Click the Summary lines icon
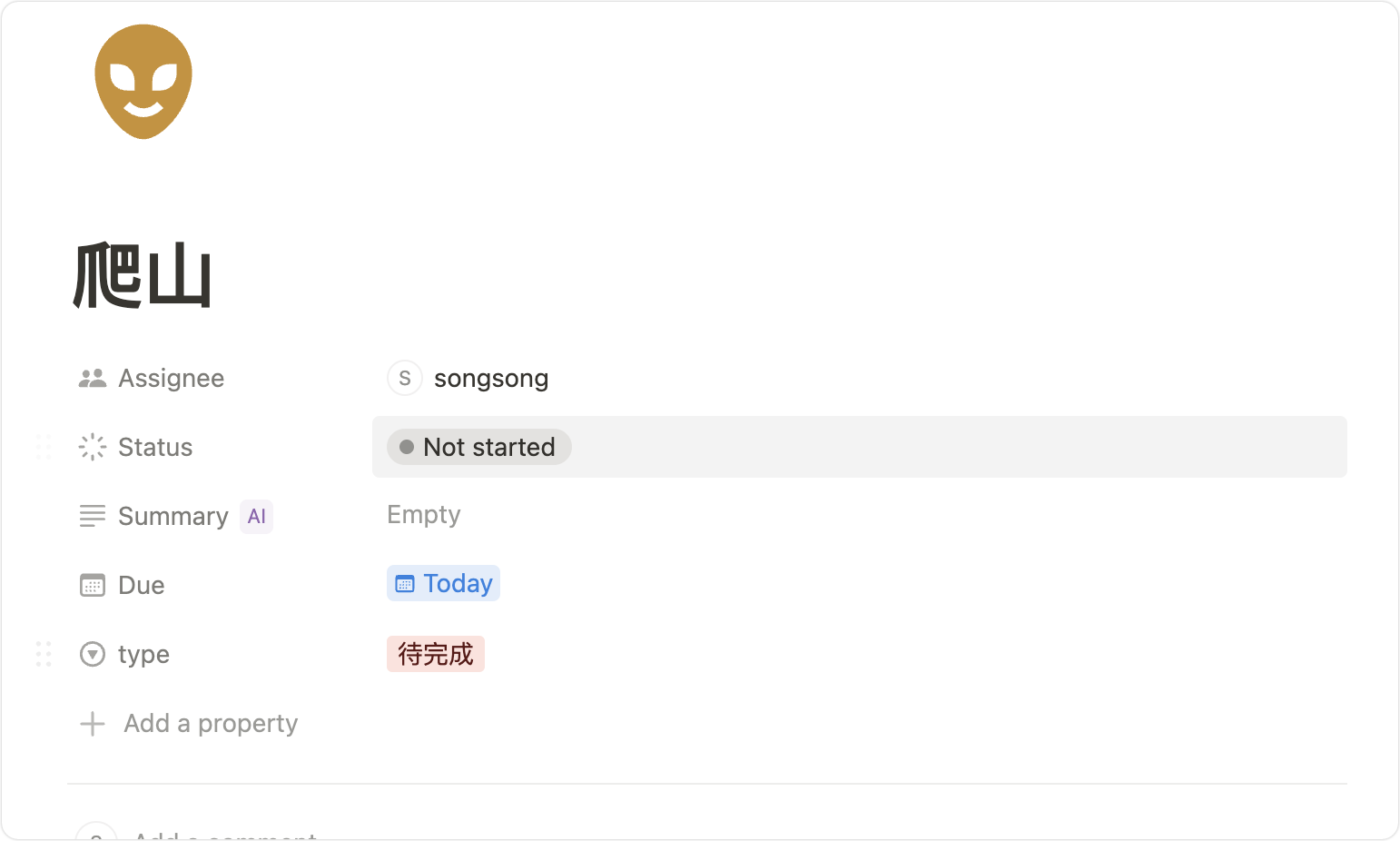Image resolution: width=1400 pixels, height=841 pixels. coord(92,516)
